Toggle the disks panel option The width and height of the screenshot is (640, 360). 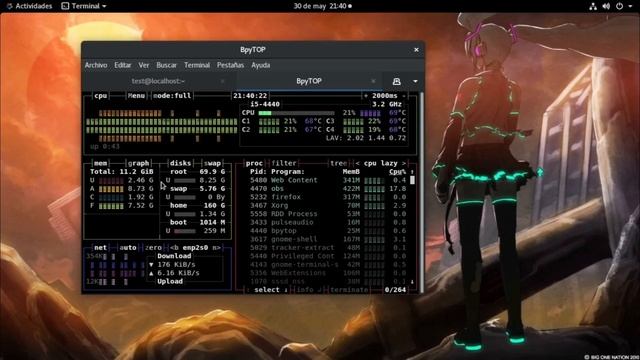pos(180,163)
